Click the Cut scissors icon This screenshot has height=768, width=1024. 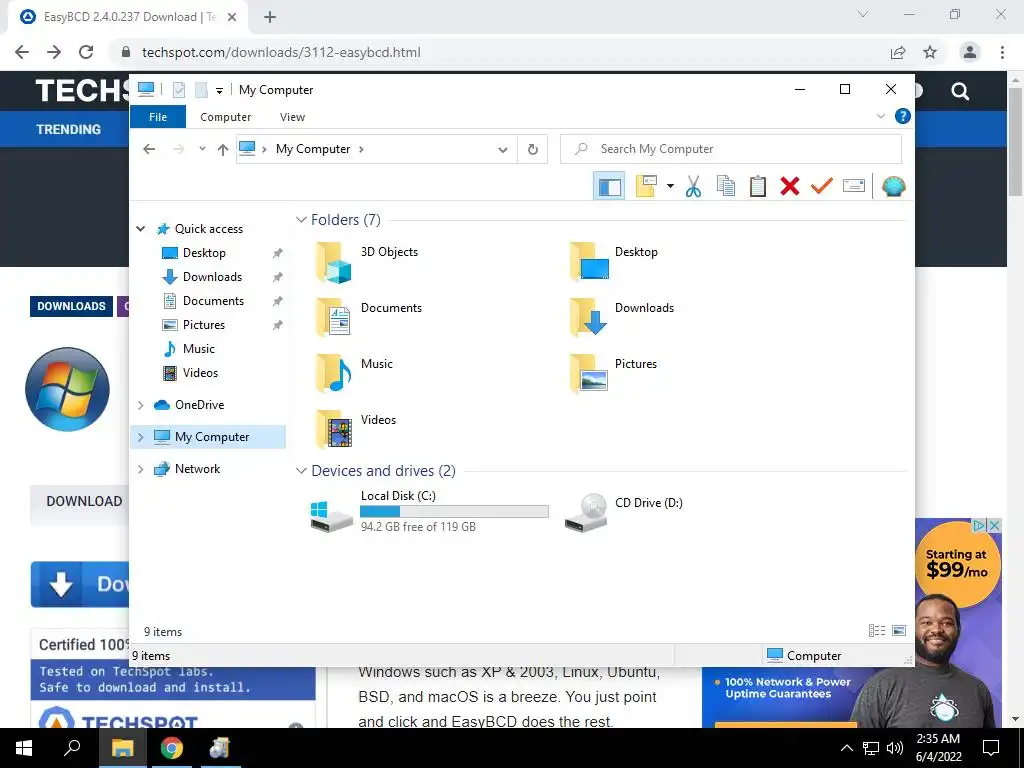[x=693, y=186]
